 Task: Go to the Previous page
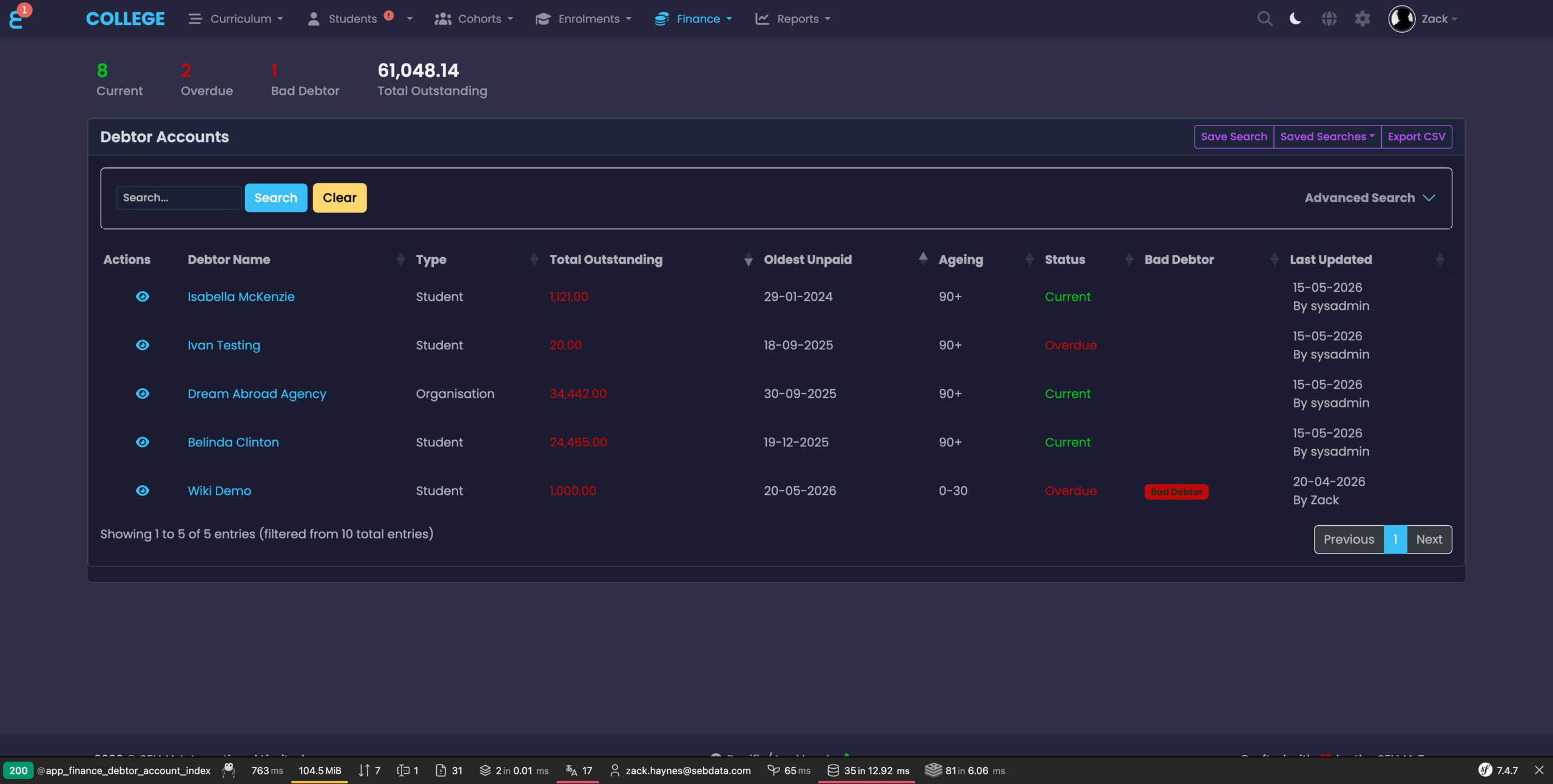click(x=1349, y=539)
